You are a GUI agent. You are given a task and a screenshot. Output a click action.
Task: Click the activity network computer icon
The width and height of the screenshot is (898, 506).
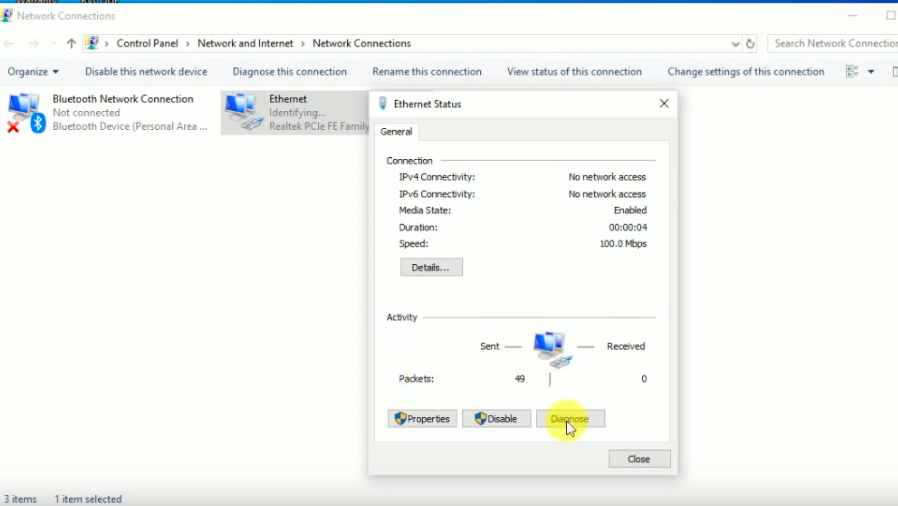[x=552, y=349]
